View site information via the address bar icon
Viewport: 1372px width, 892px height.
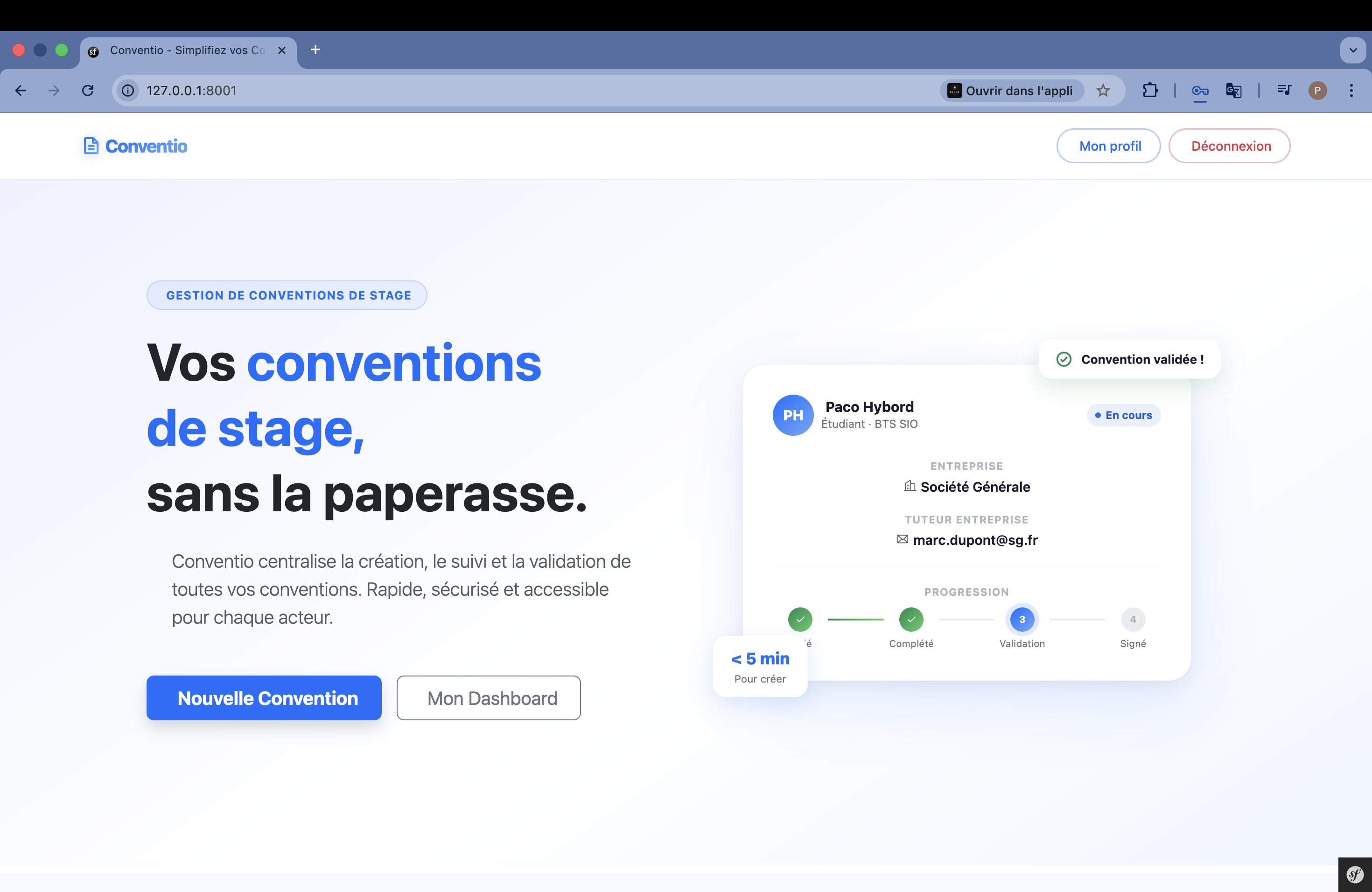click(127, 91)
